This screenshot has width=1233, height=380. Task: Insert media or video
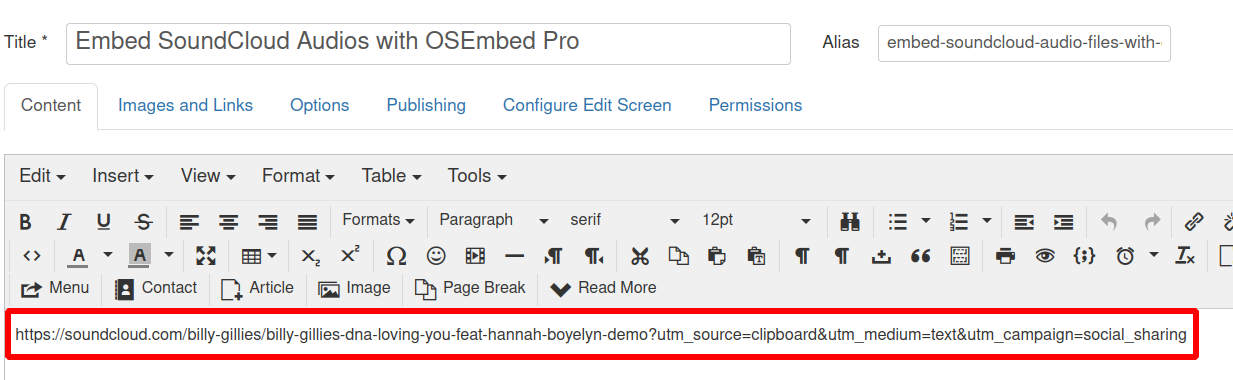tap(475, 256)
